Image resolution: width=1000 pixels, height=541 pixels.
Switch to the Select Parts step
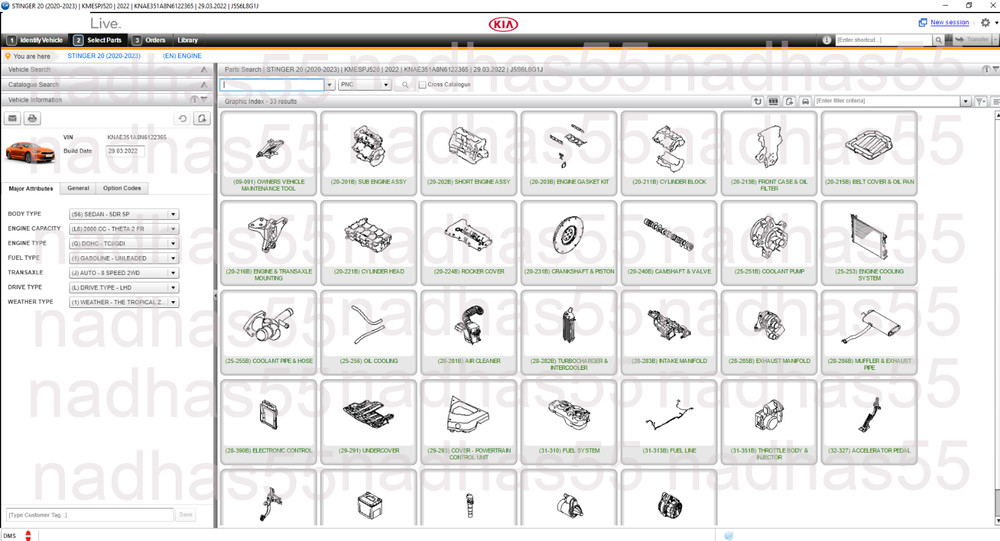98,40
